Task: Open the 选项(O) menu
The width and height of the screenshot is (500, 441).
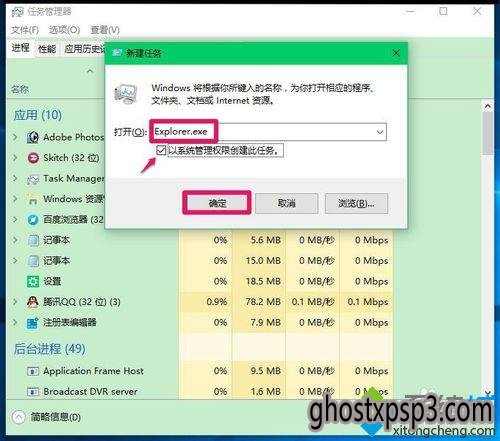Action: click(64, 30)
